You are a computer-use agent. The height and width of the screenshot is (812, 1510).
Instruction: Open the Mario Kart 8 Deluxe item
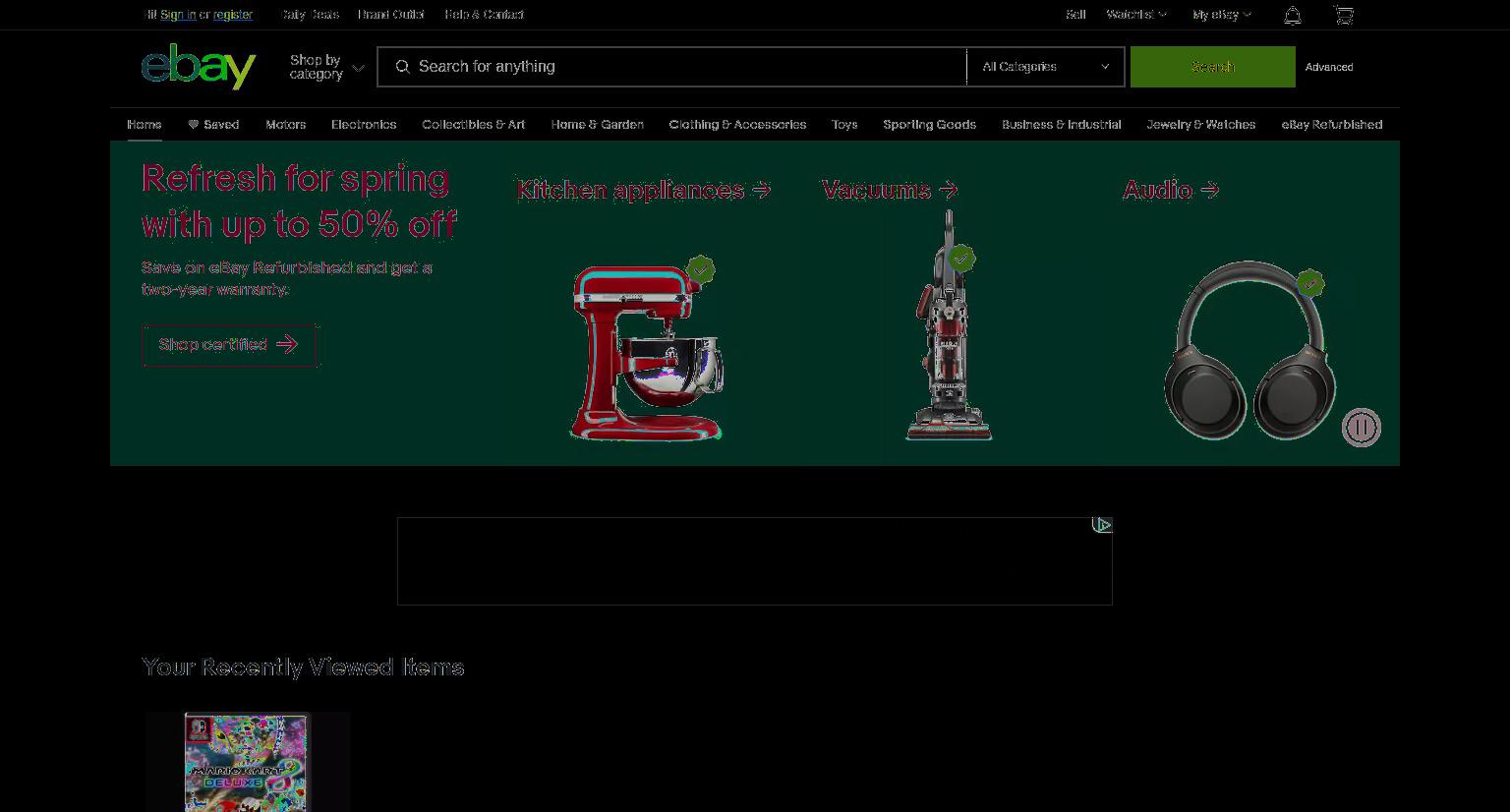coord(247,762)
